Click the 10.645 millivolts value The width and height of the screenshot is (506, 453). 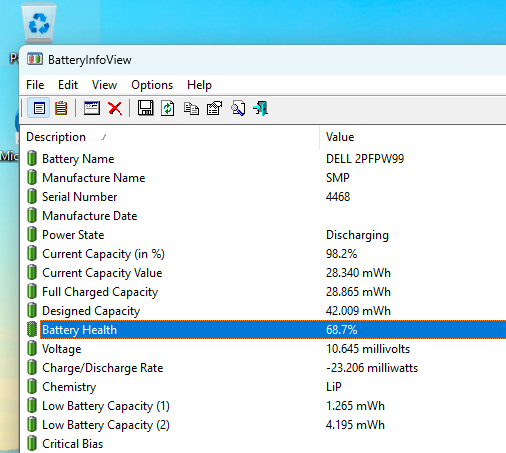click(368, 349)
